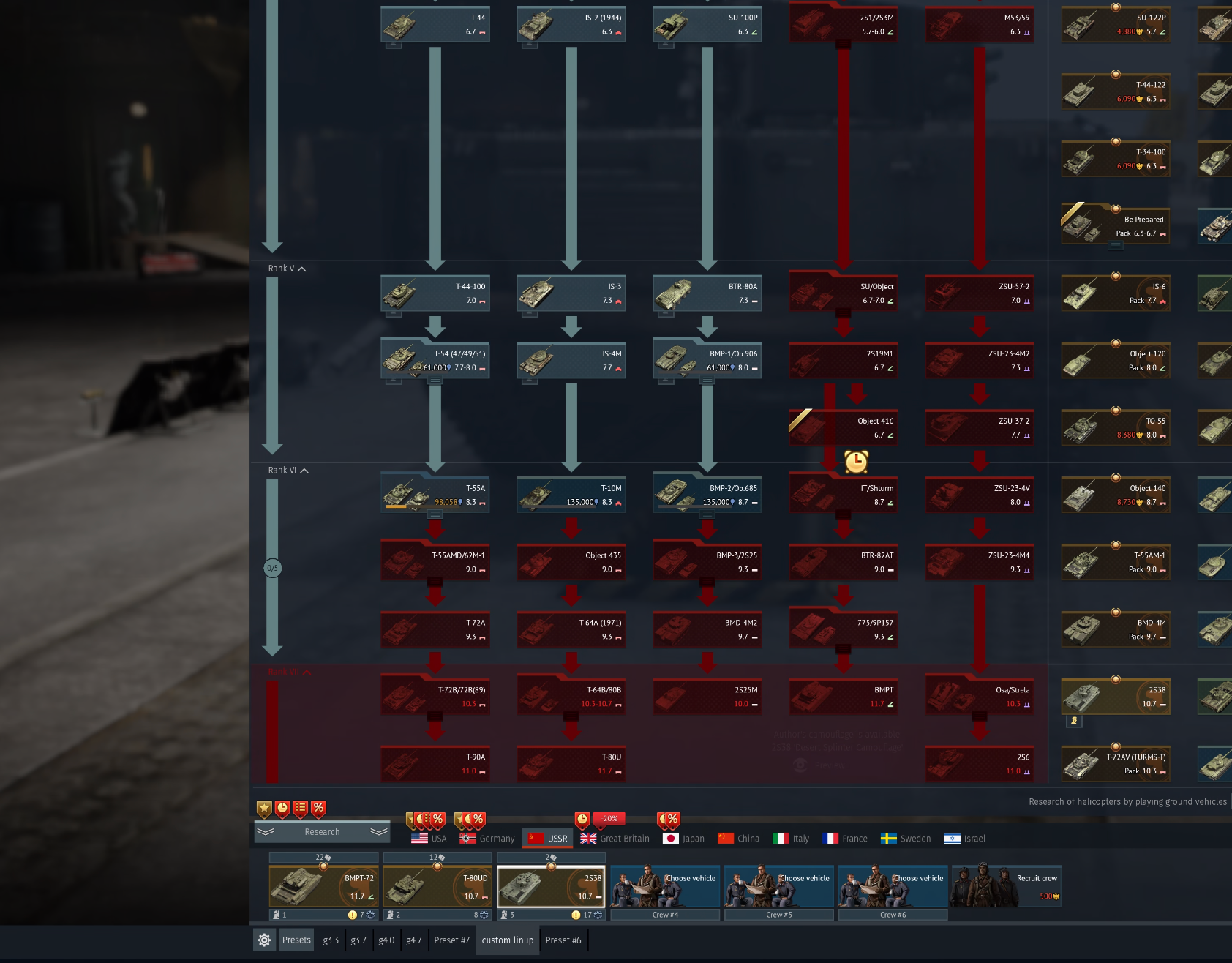Screen dimensions: 1232x963
Task: Select the 2S38 crew slot
Action: pos(551,886)
